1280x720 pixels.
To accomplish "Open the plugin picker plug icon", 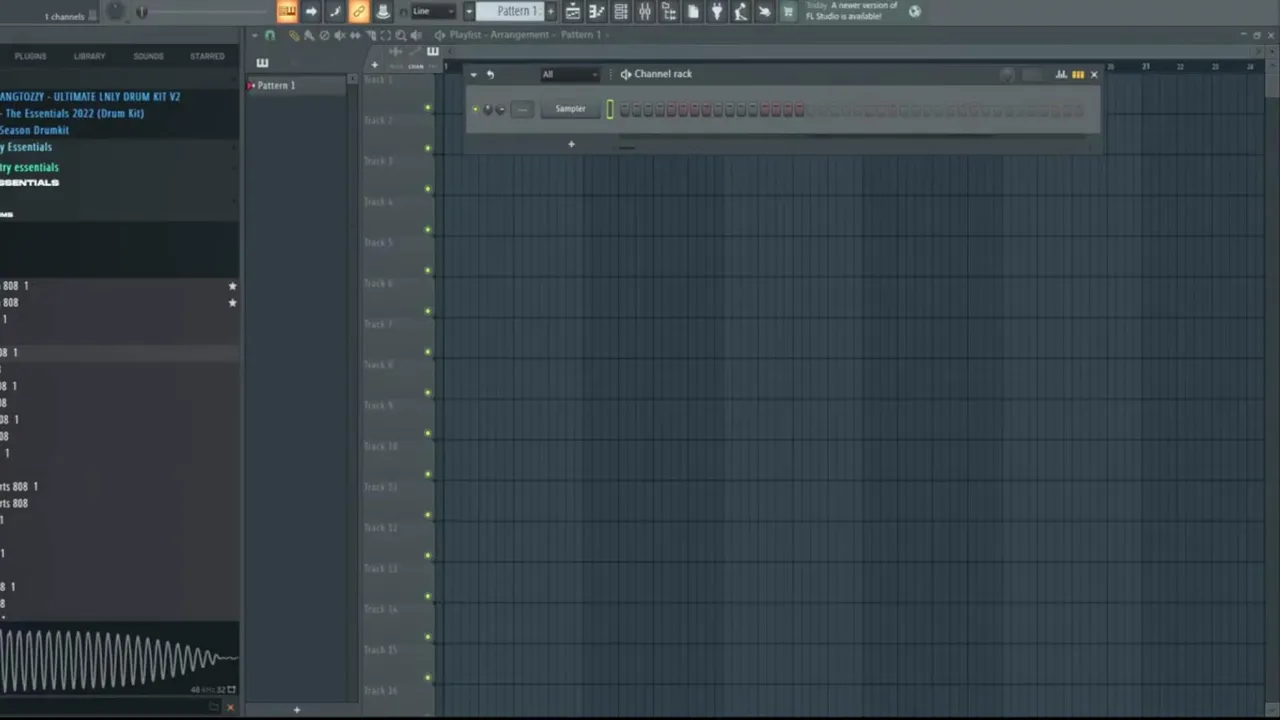I will click(x=717, y=11).
